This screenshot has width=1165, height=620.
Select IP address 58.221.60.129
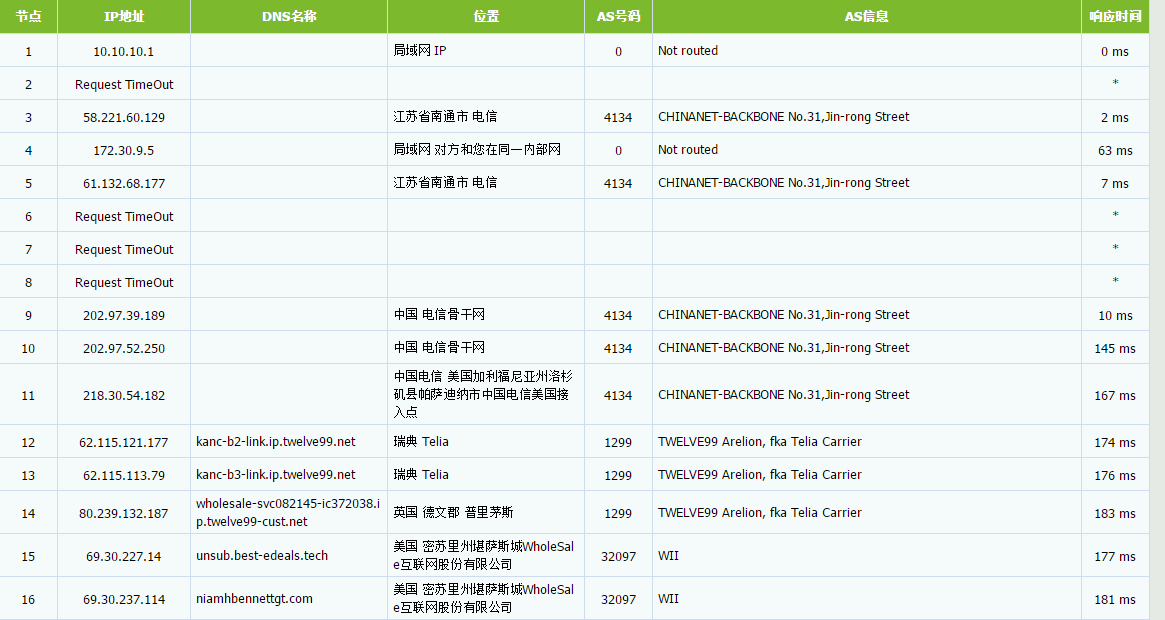[x=124, y=117]
